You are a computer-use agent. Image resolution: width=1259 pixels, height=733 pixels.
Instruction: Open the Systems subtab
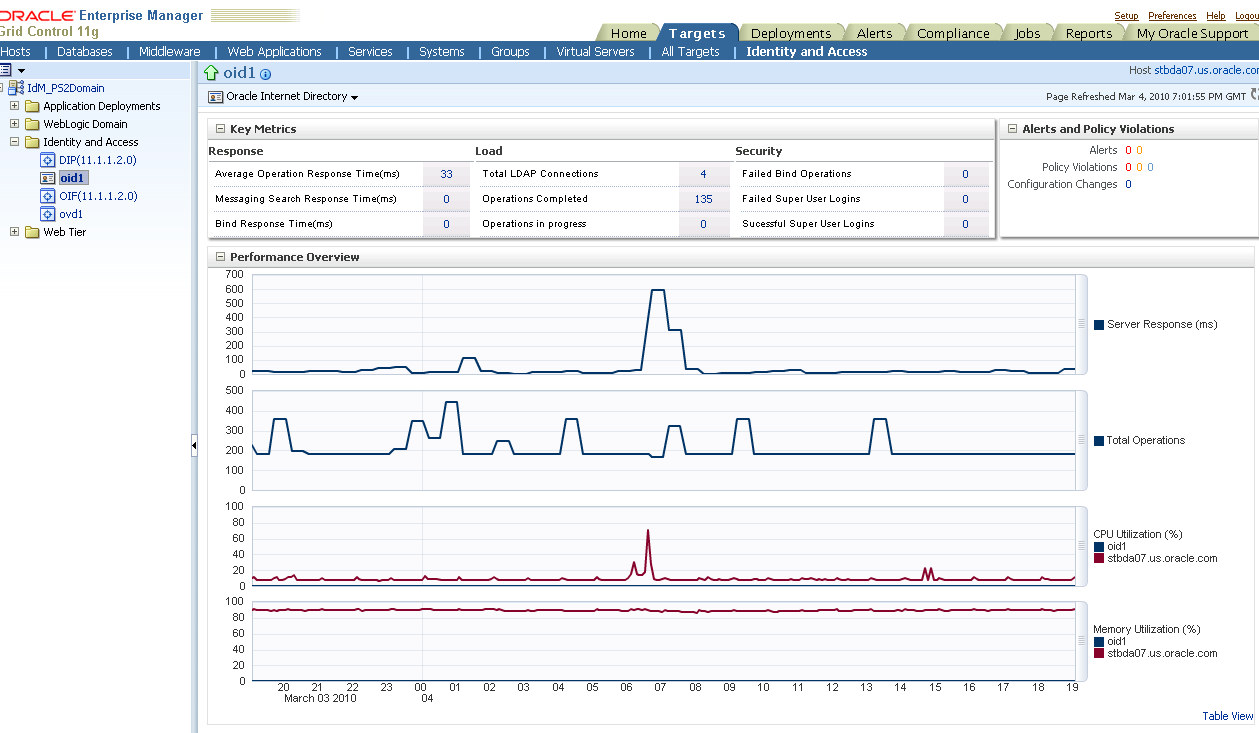click(x=442, y=51)
